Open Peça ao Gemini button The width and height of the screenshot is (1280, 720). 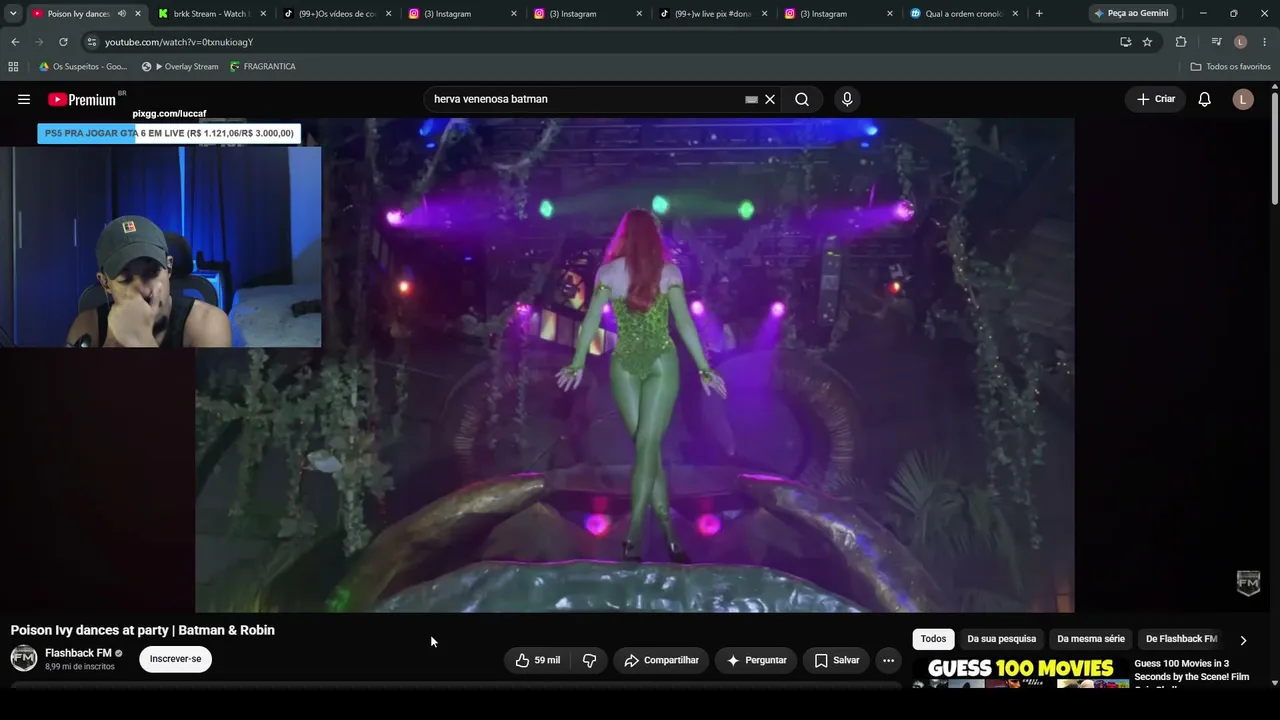1130,14
